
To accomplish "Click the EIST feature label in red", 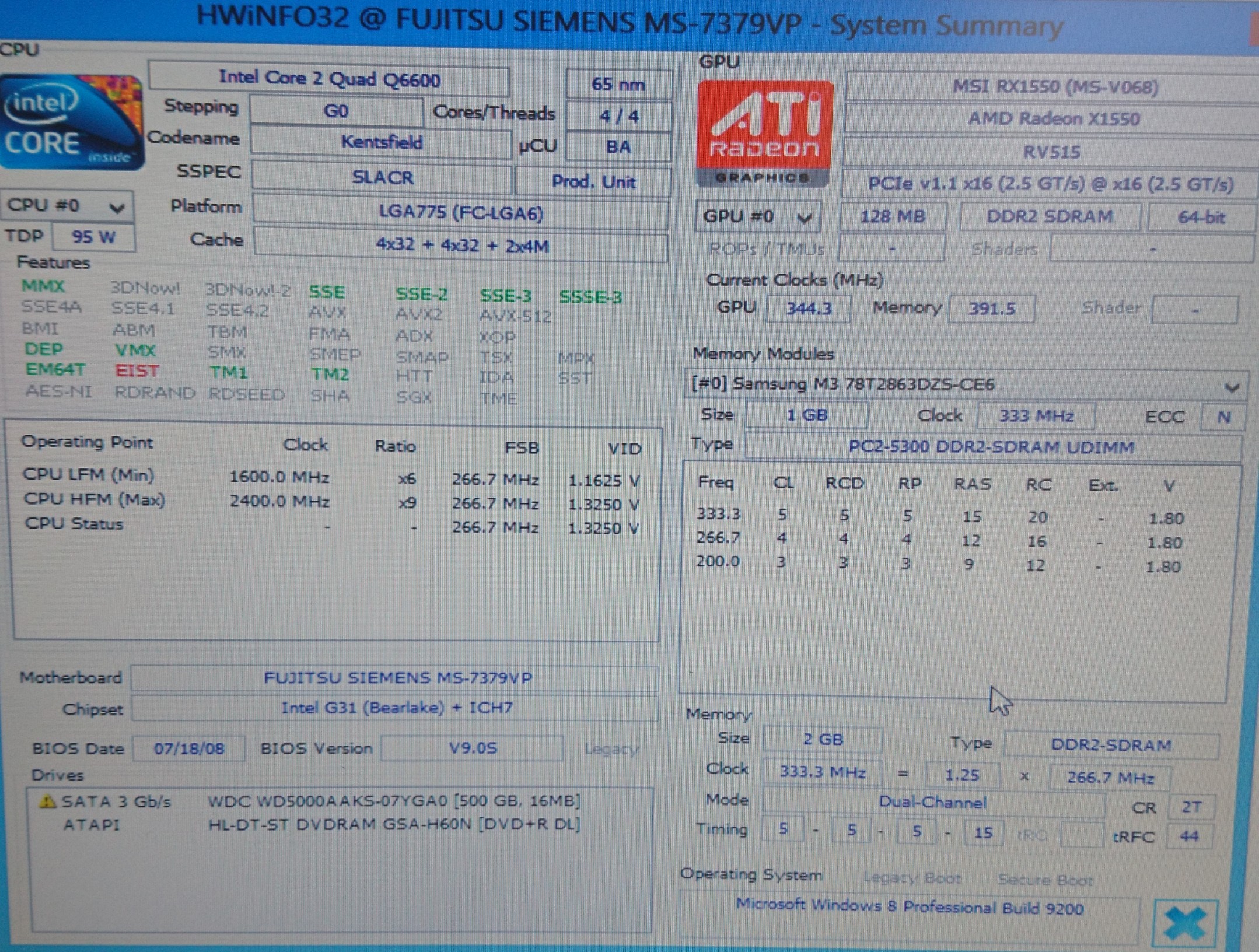I will (x=137, y=371).
